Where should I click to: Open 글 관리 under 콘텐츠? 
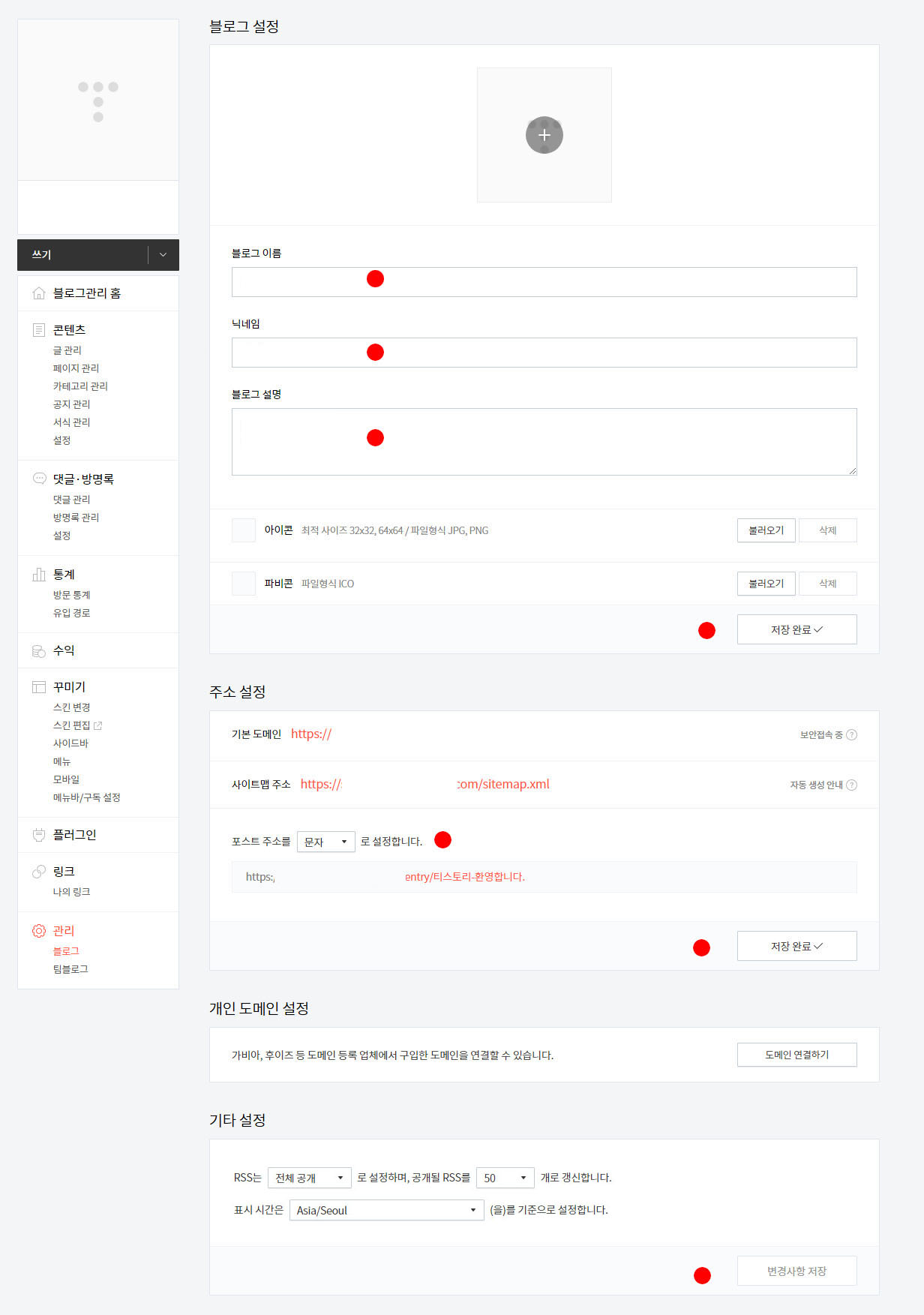(67, 350)
